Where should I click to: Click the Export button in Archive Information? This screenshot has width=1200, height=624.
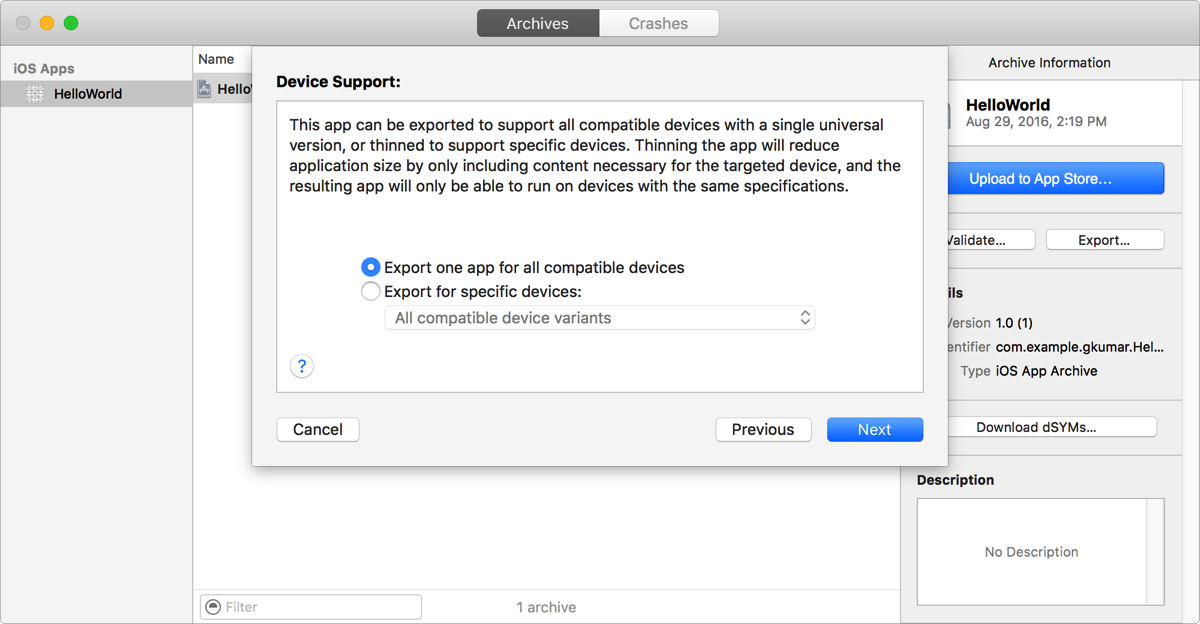[x=1104, y=240]
